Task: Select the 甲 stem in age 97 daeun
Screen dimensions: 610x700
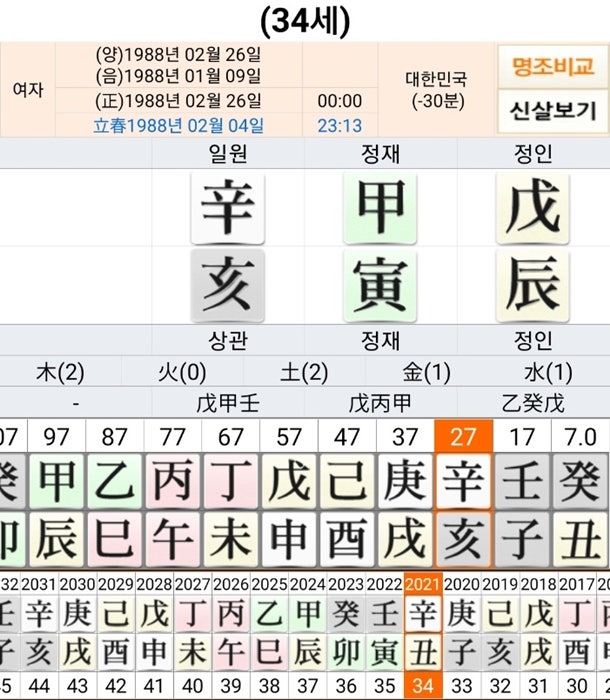Action: pyautogui.click(x=57, y=481)
